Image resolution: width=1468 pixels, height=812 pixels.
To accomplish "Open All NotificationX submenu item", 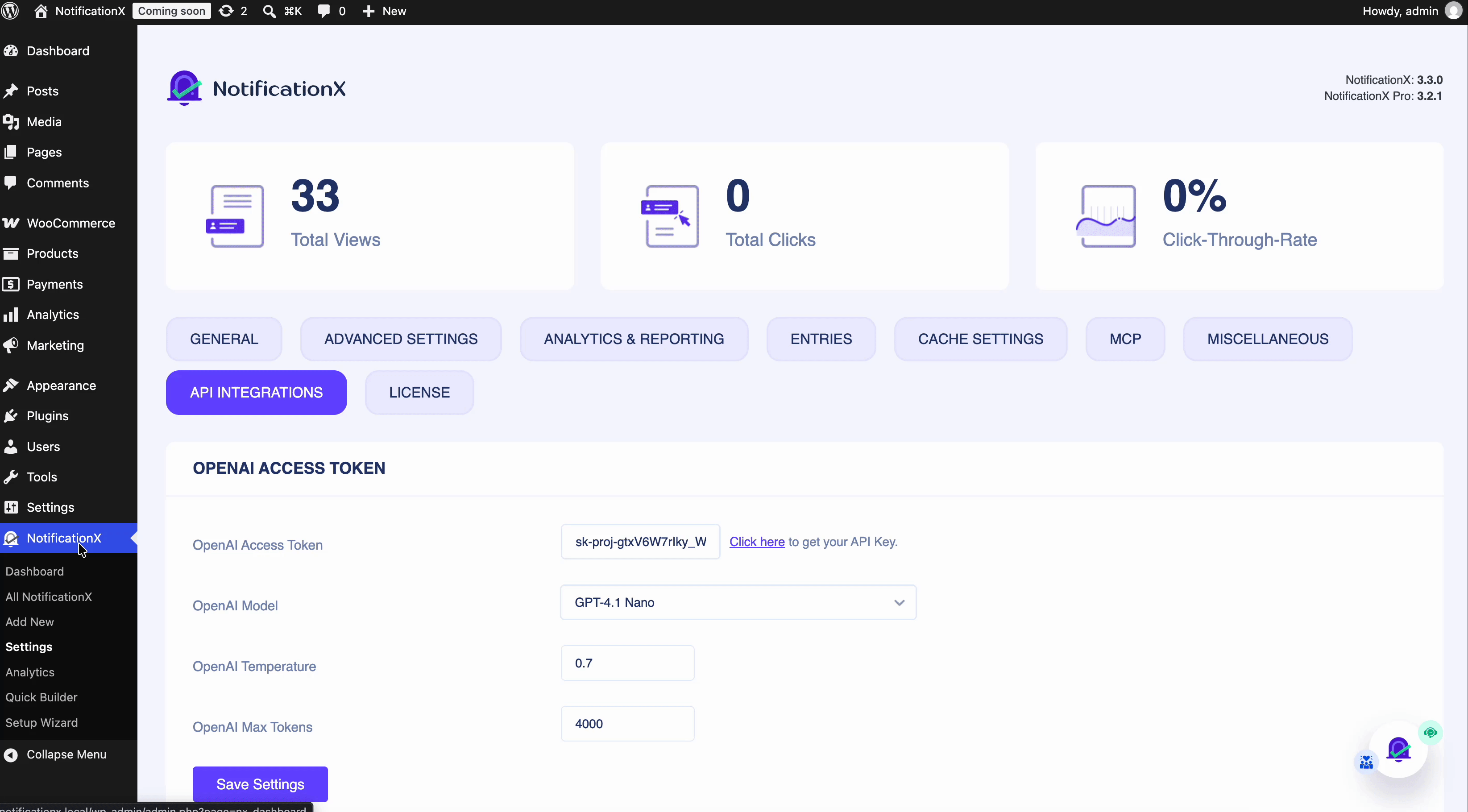I will [x=49, y=597].
